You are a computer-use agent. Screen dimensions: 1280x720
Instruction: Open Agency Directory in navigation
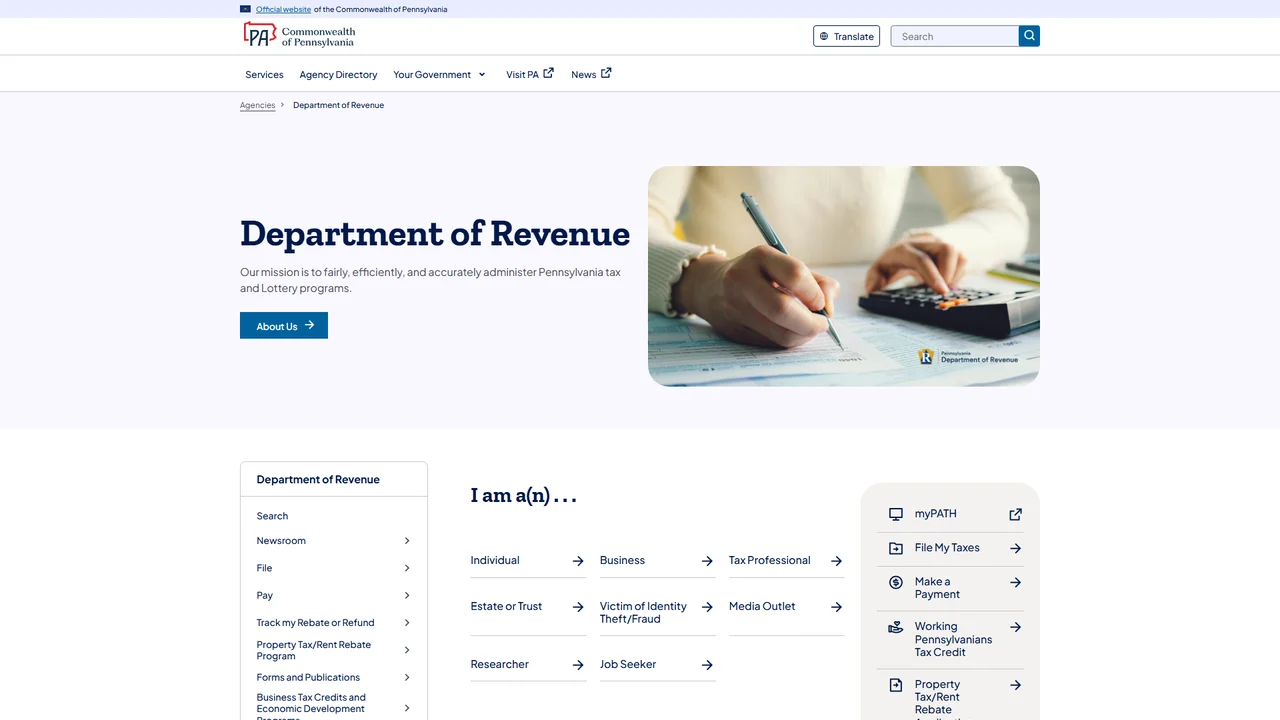coord(338,74)
